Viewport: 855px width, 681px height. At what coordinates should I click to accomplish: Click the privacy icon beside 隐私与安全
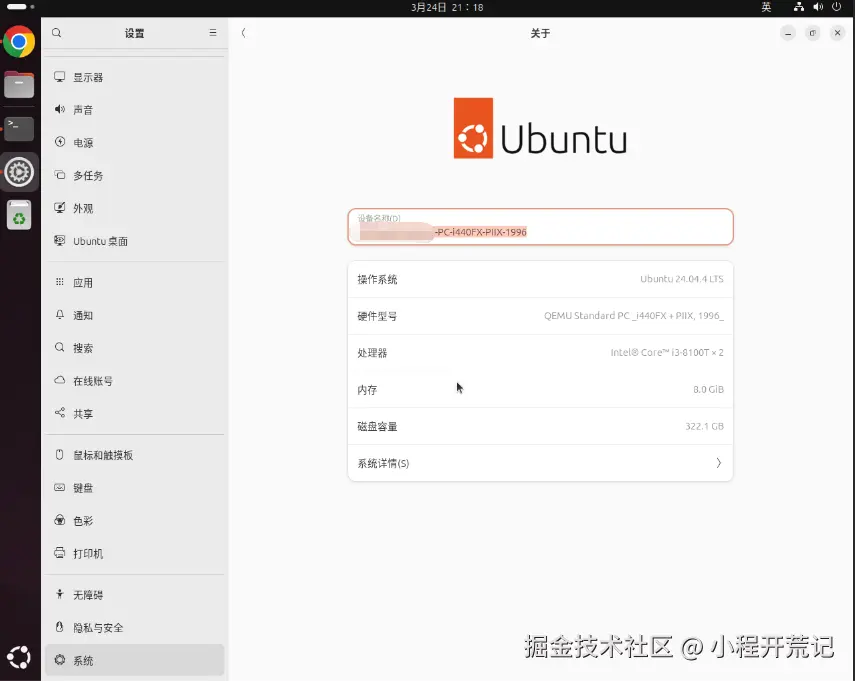pyautogui.click(x=59, y=627)
